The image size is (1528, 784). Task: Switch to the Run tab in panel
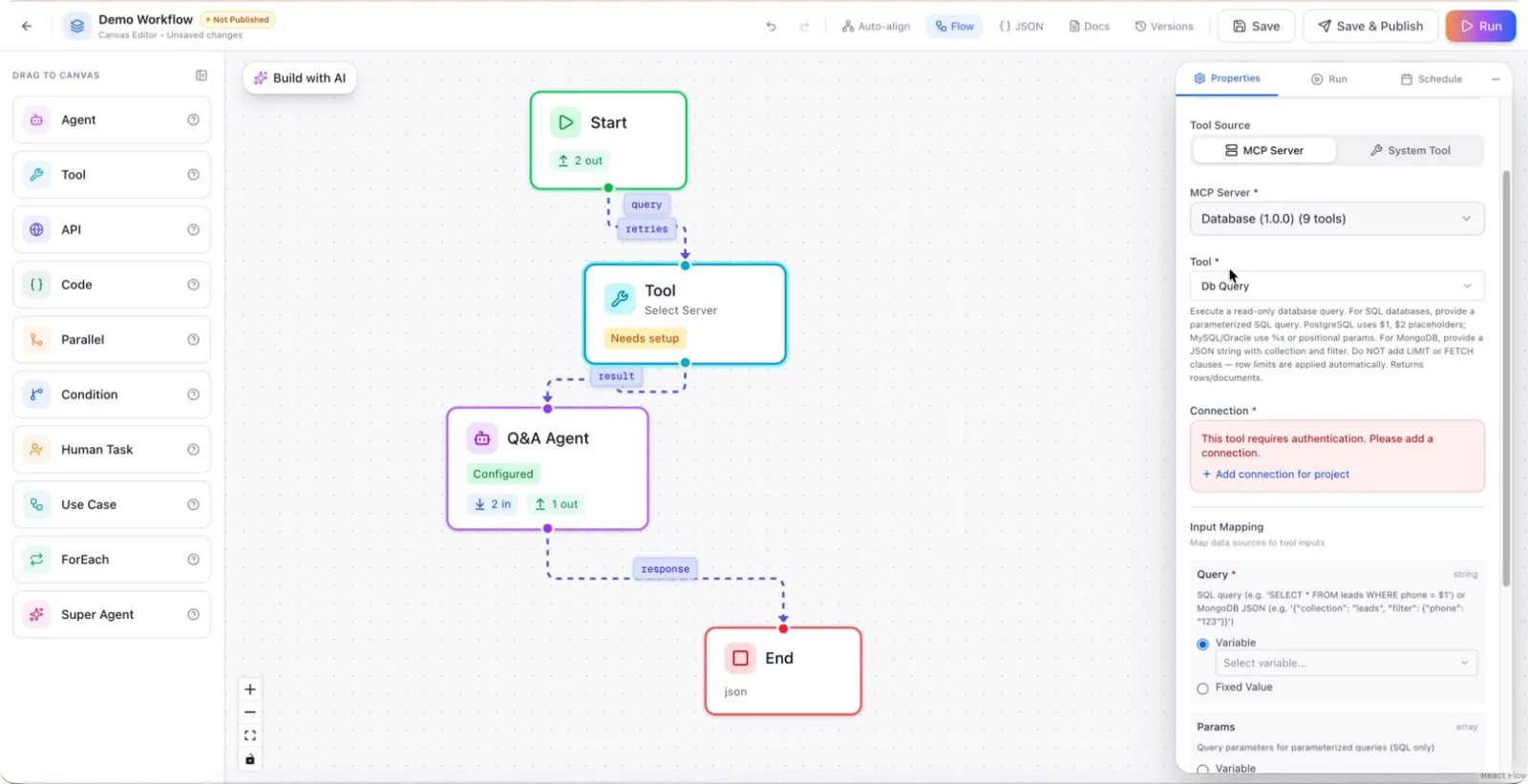(x=1328, y=79)
